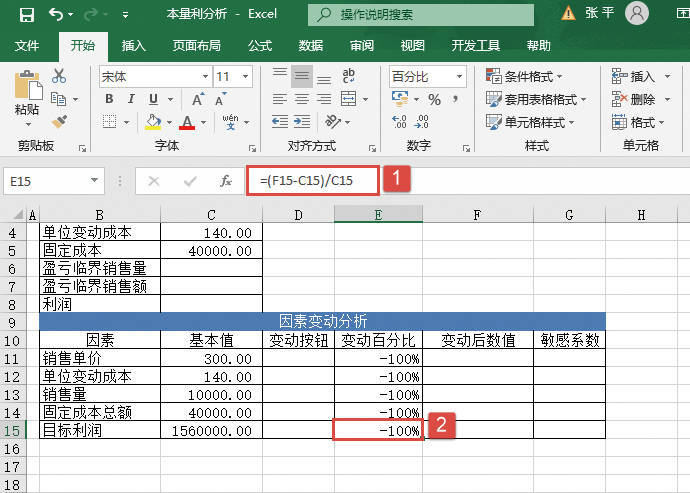Open the 文件 tab
The height and width of the screenshot is (493, 690).
[x=27, y=45]
